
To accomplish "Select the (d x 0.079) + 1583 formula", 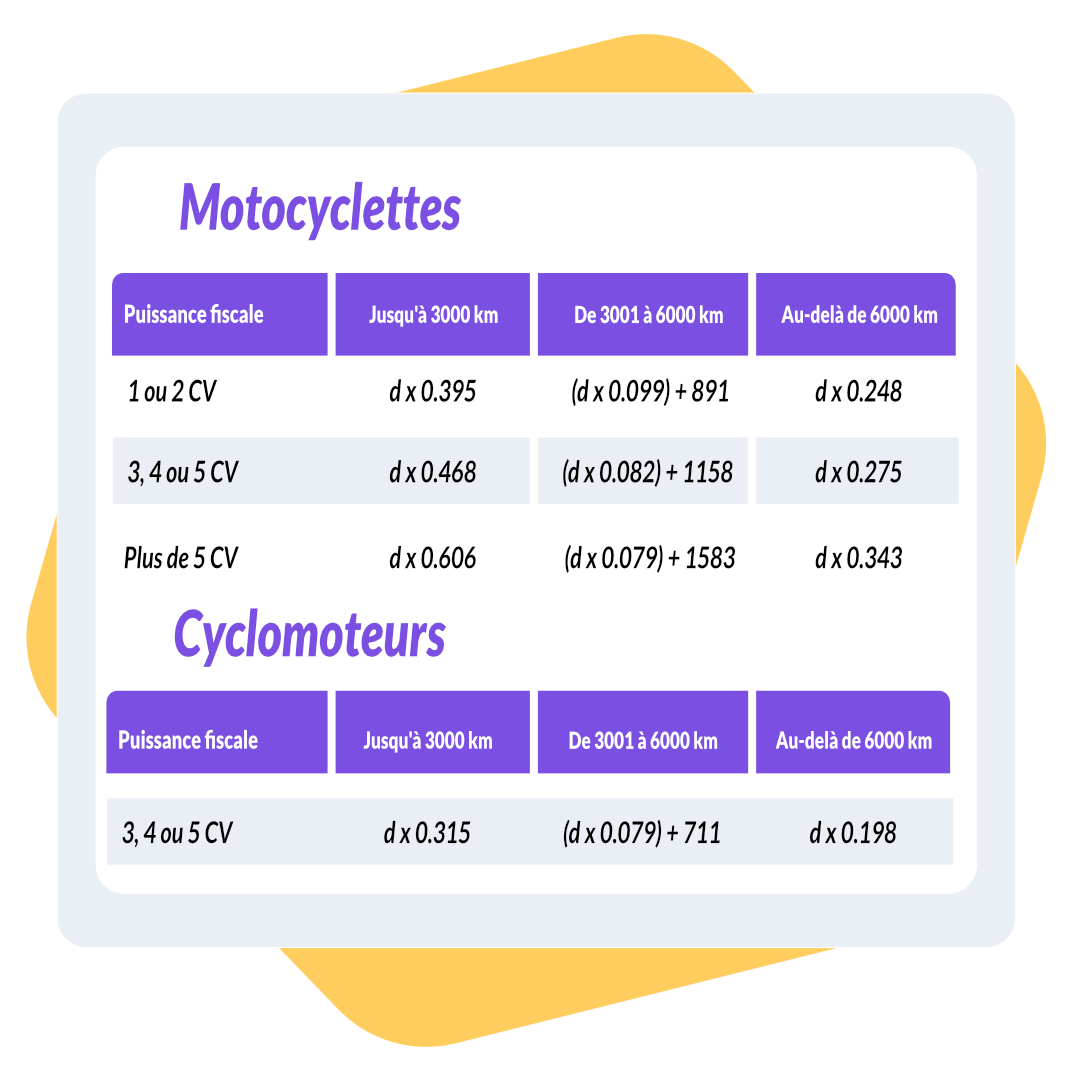I will 650,558.
